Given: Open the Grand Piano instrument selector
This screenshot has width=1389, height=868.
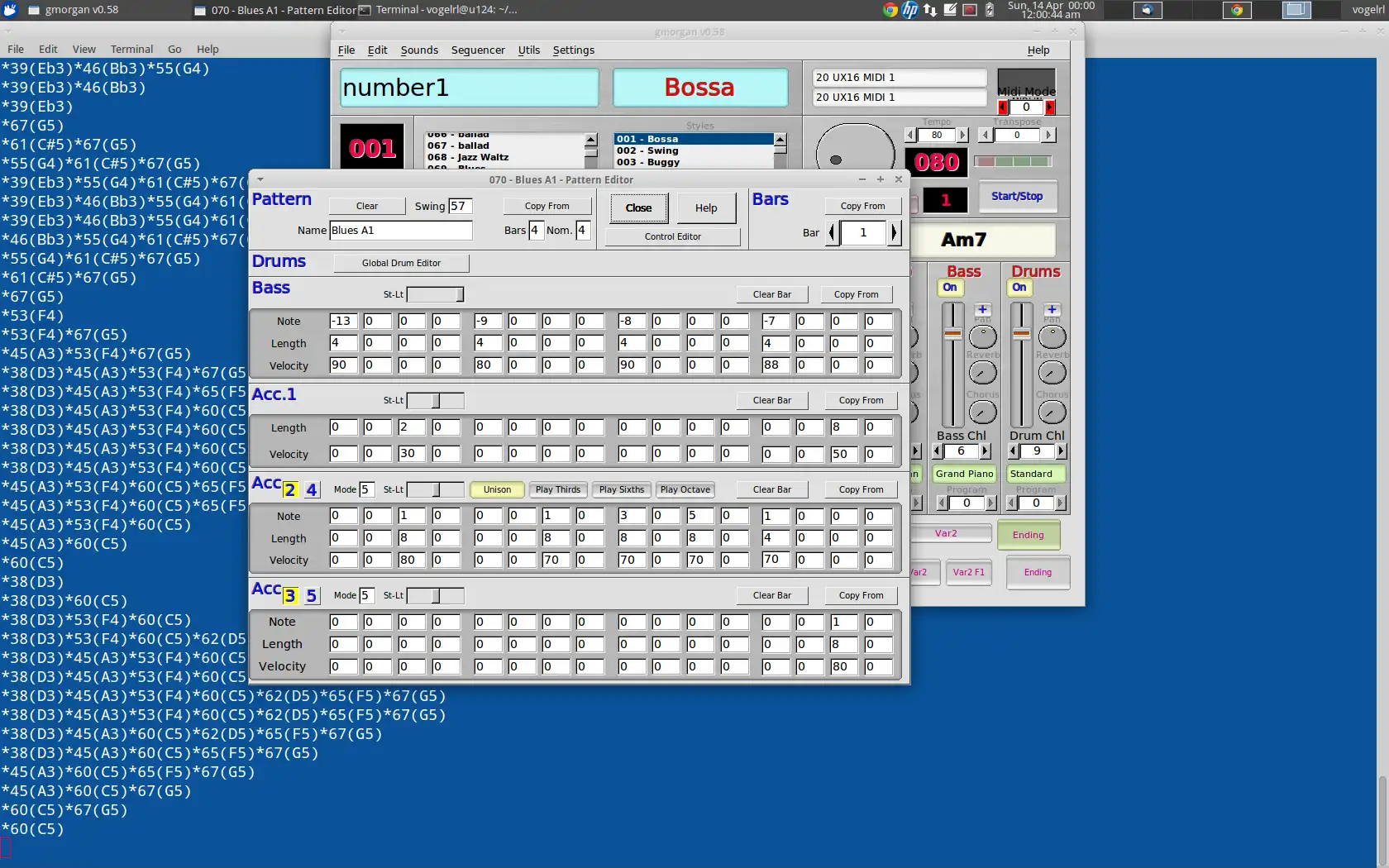Looking at the screenshot, I should (964, 474).
